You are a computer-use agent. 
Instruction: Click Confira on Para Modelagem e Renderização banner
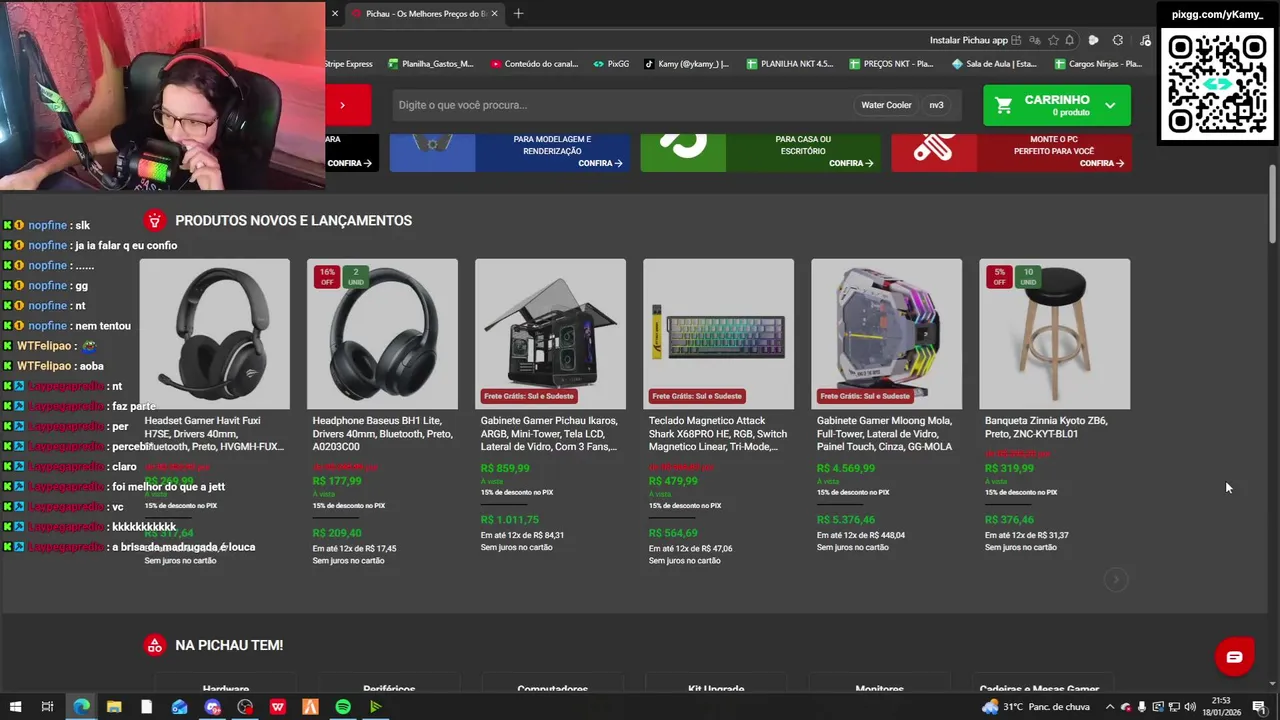tap(600, 163)
